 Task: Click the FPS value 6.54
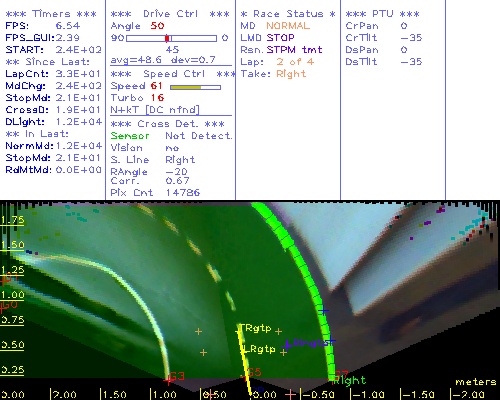(68, 26)
